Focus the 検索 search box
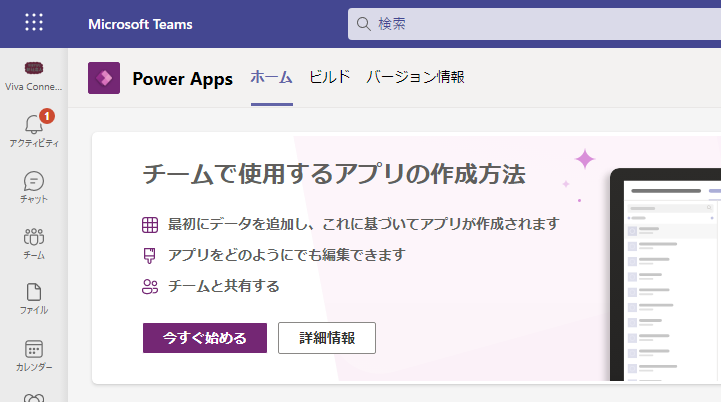Viewport: 721px width, 402px height. [534, 24]
